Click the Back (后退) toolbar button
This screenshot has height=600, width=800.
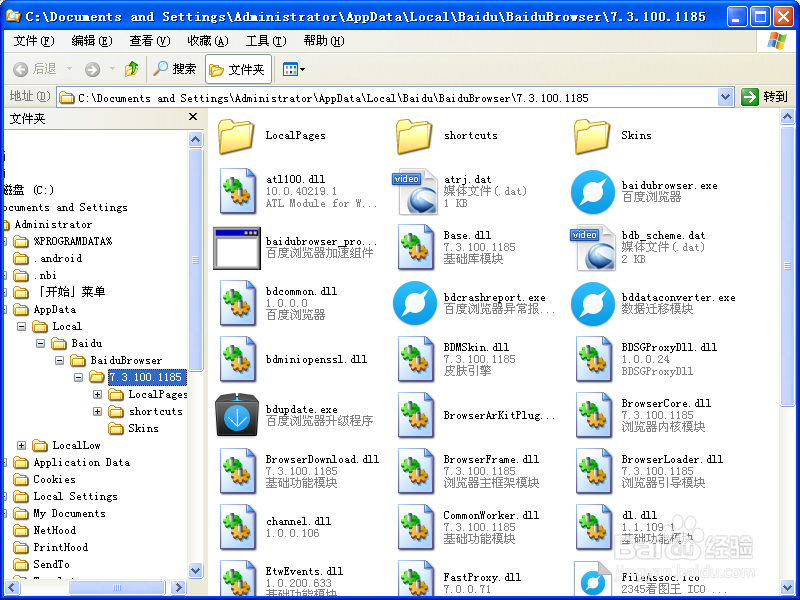37,69
